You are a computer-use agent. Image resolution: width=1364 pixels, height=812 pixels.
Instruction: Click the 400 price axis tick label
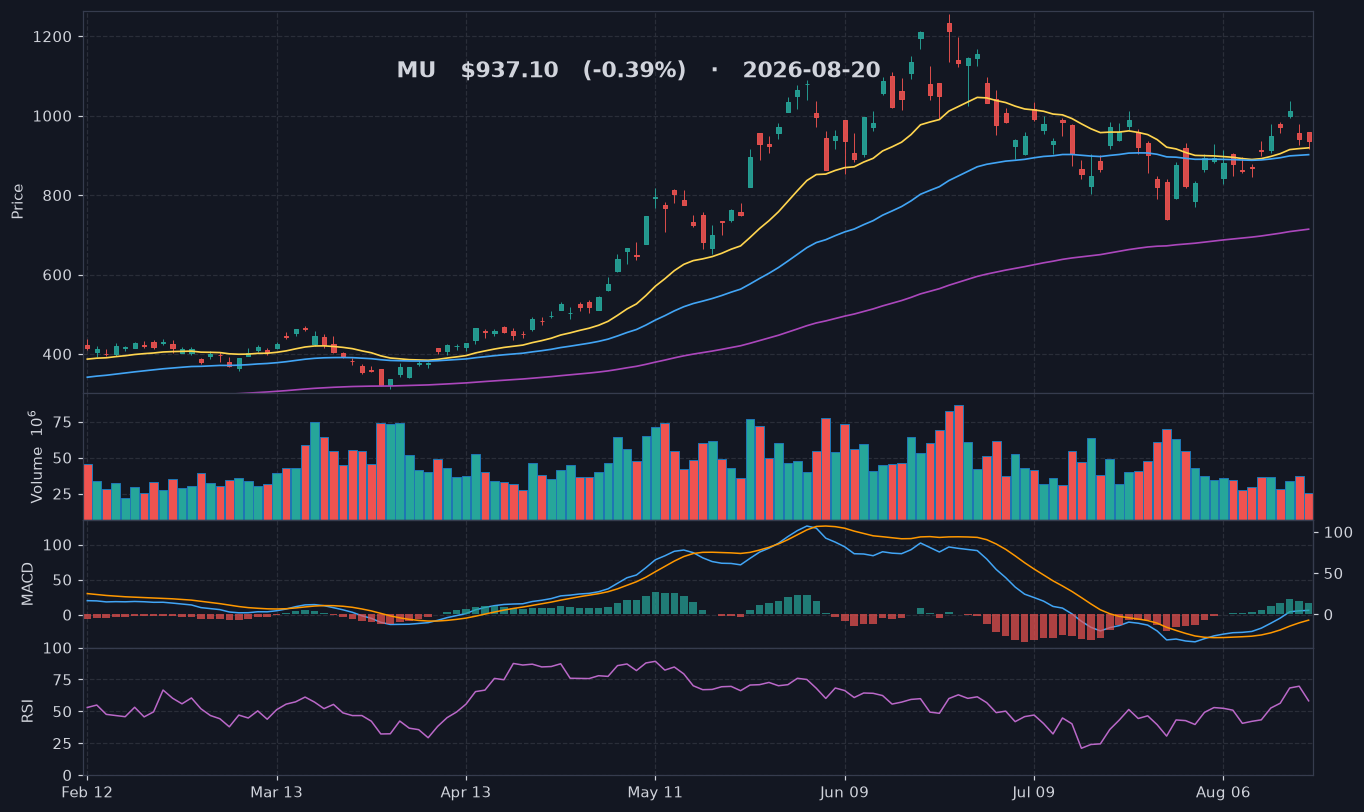(57, 355)
